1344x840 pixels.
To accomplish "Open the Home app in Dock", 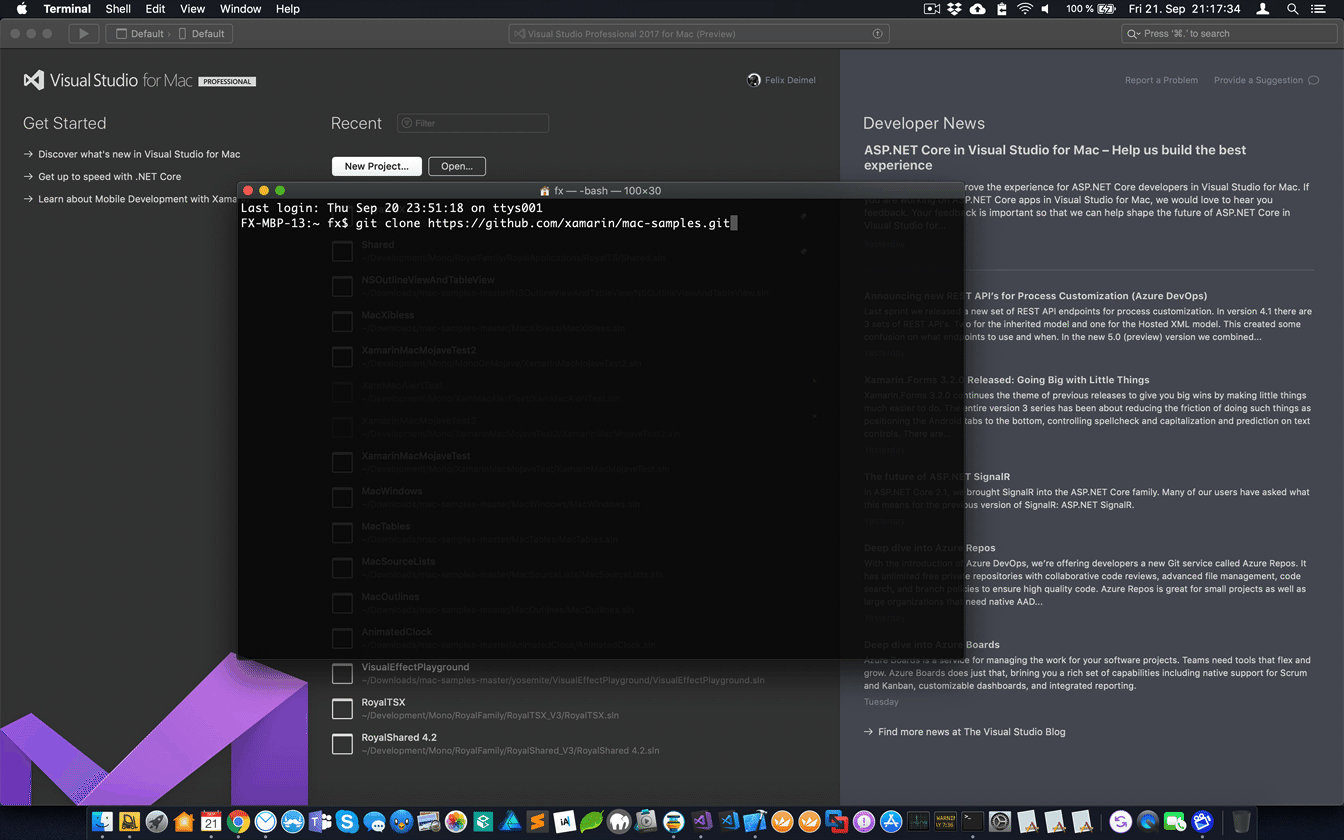I will tap(184, 821).
